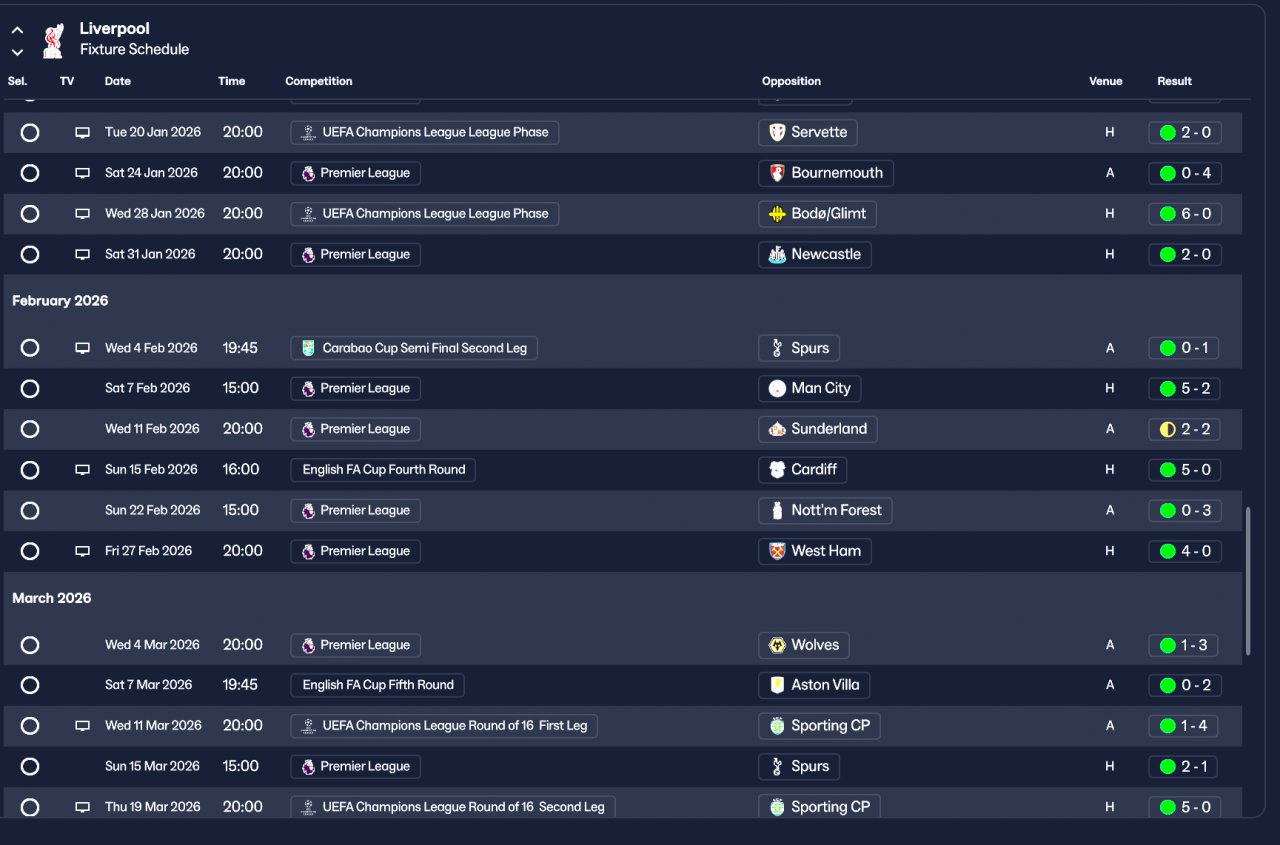The width and height of the screenshot is (1280, 845).
Task: Click the Venue column header
Action: pyautogui.click(x=1106, y=81)
